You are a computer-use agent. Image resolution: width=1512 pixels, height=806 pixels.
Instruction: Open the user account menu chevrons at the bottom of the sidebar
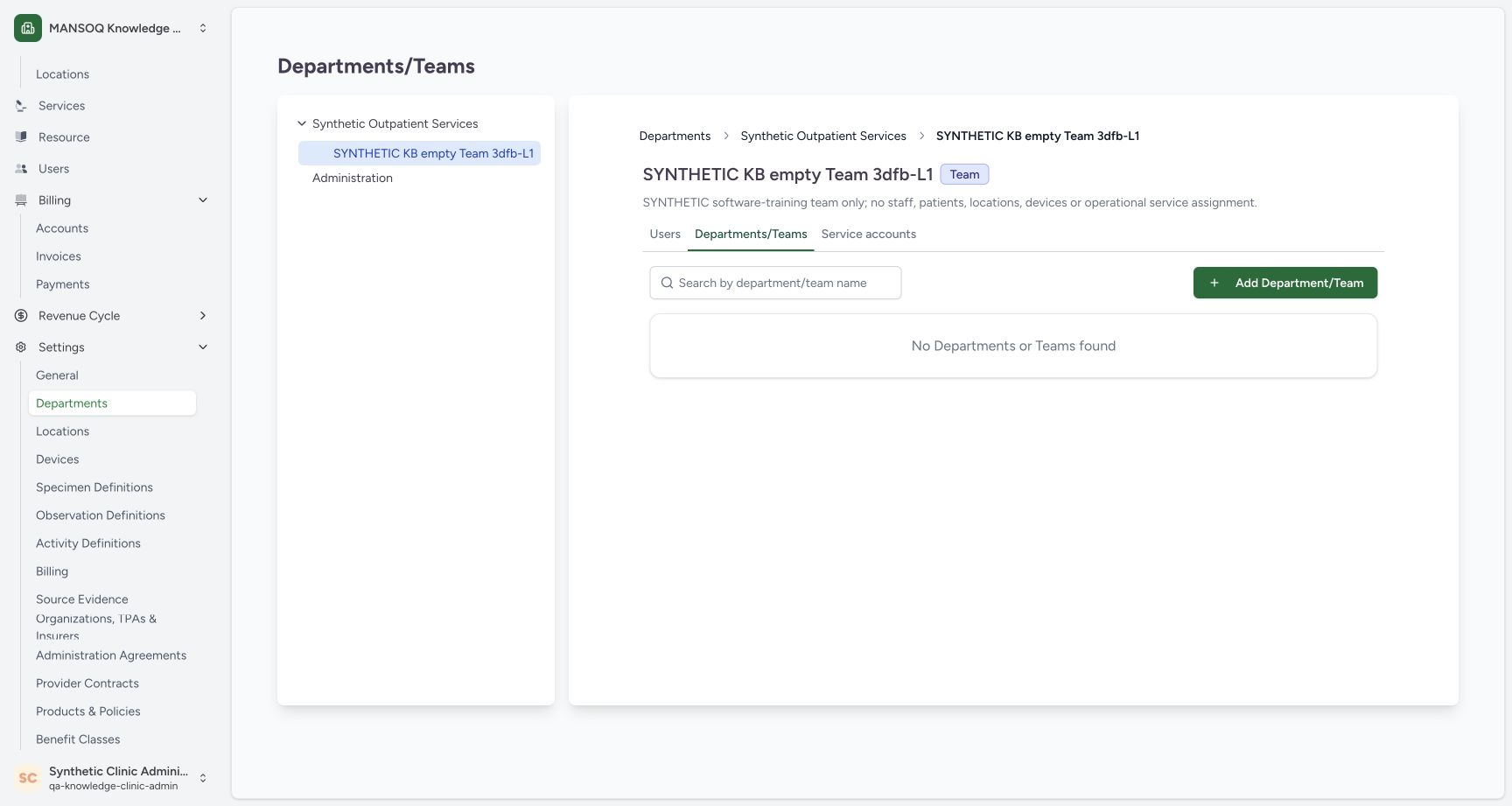(x=203, y=778)
